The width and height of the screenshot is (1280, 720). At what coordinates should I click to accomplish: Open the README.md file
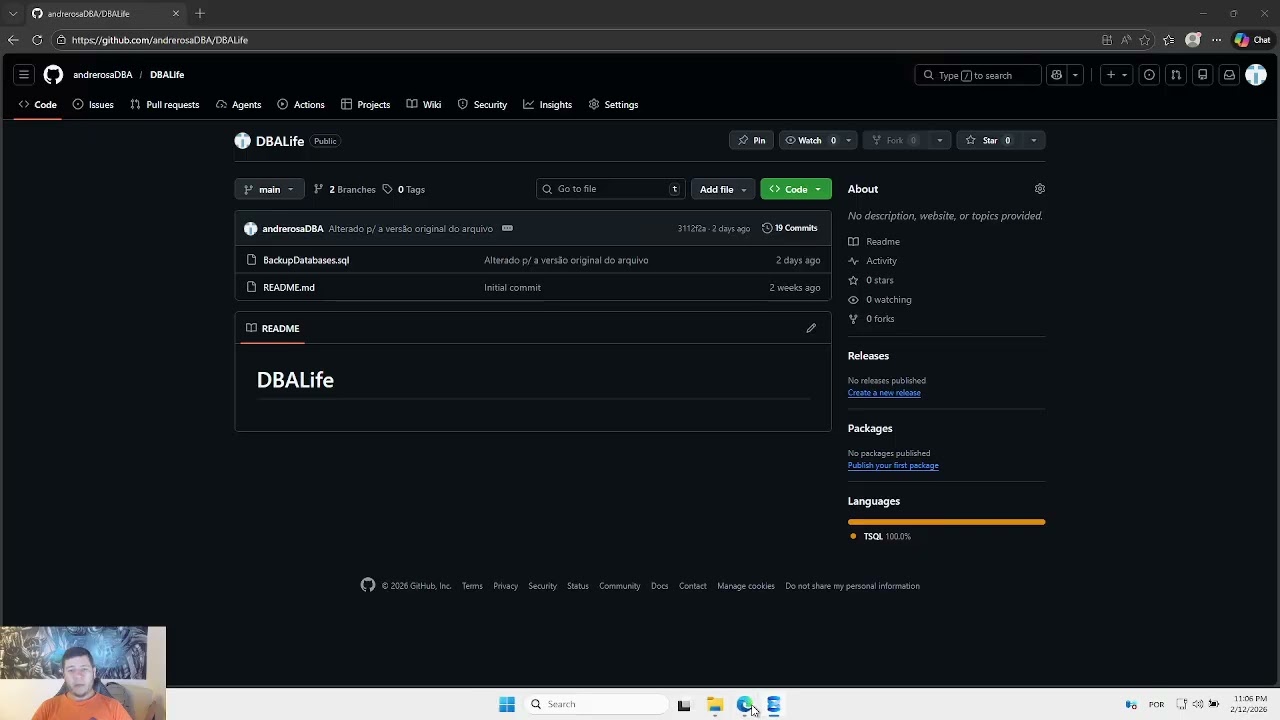point(289,288)
